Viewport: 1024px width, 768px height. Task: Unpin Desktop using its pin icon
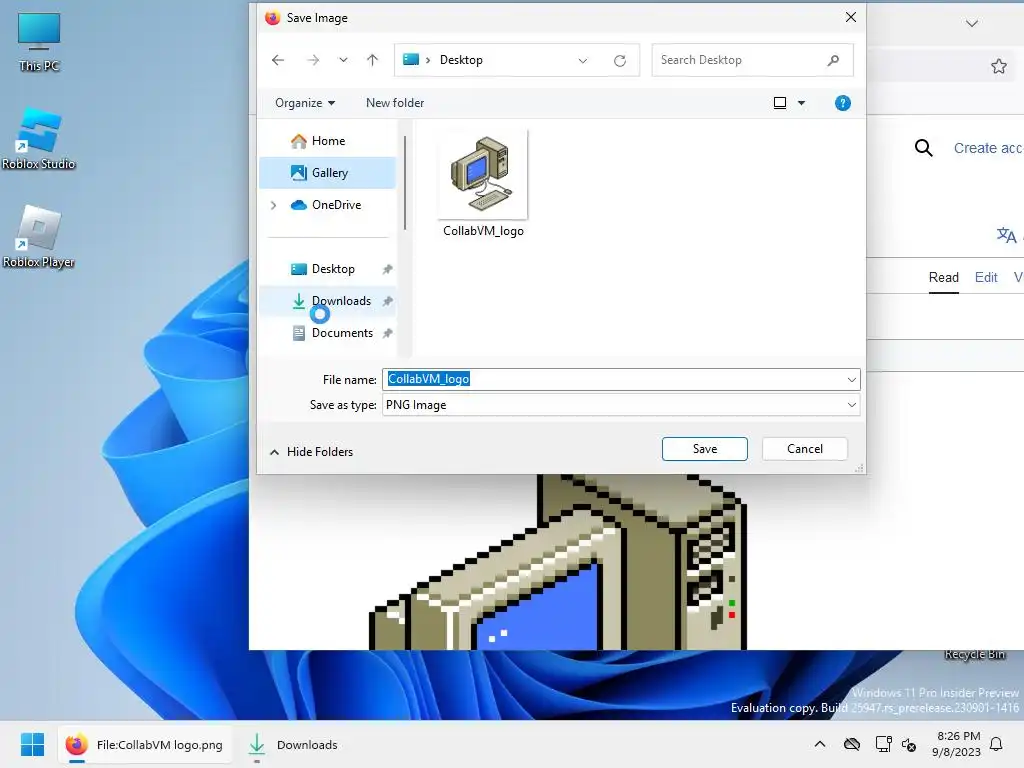coord(387,269)
